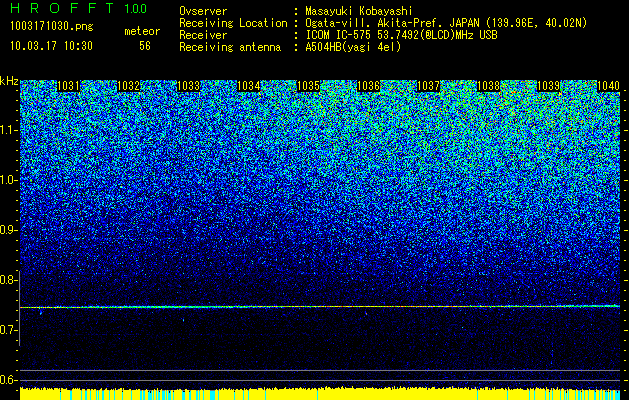Click time marker 1038
Image resolution: width=629 pixels, height=400 pixels.
click(x=489, y=86)
